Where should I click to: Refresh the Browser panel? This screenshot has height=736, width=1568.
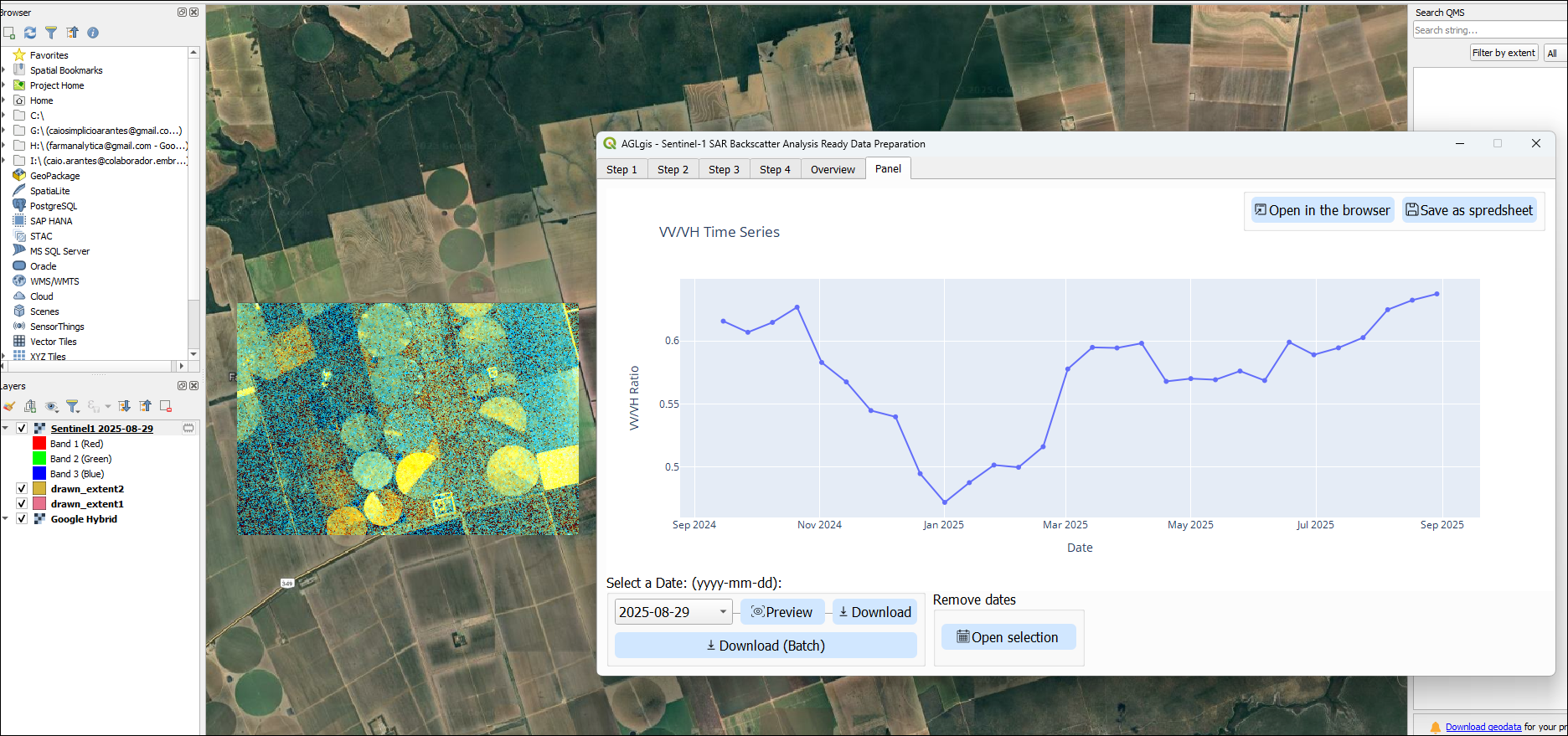(30, 33)
